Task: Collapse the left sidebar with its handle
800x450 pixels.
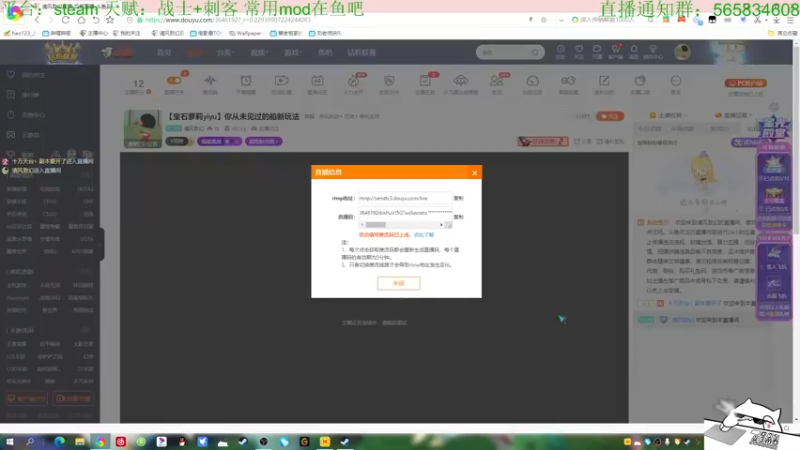Action: pos(102,244)
